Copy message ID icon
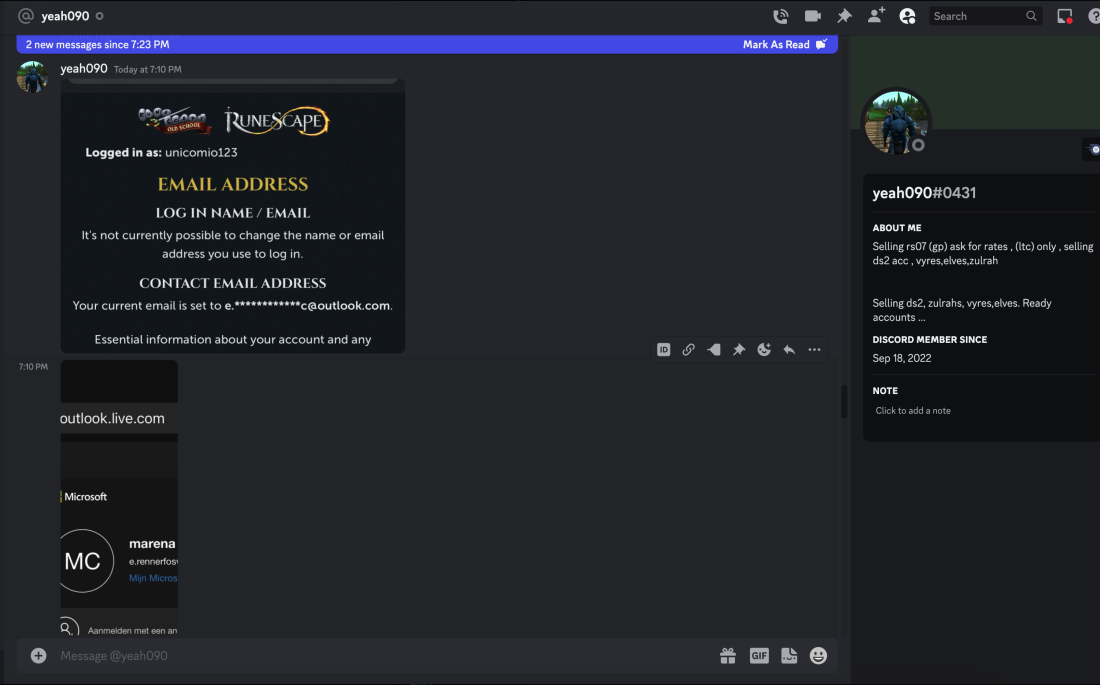 (664, 350)
